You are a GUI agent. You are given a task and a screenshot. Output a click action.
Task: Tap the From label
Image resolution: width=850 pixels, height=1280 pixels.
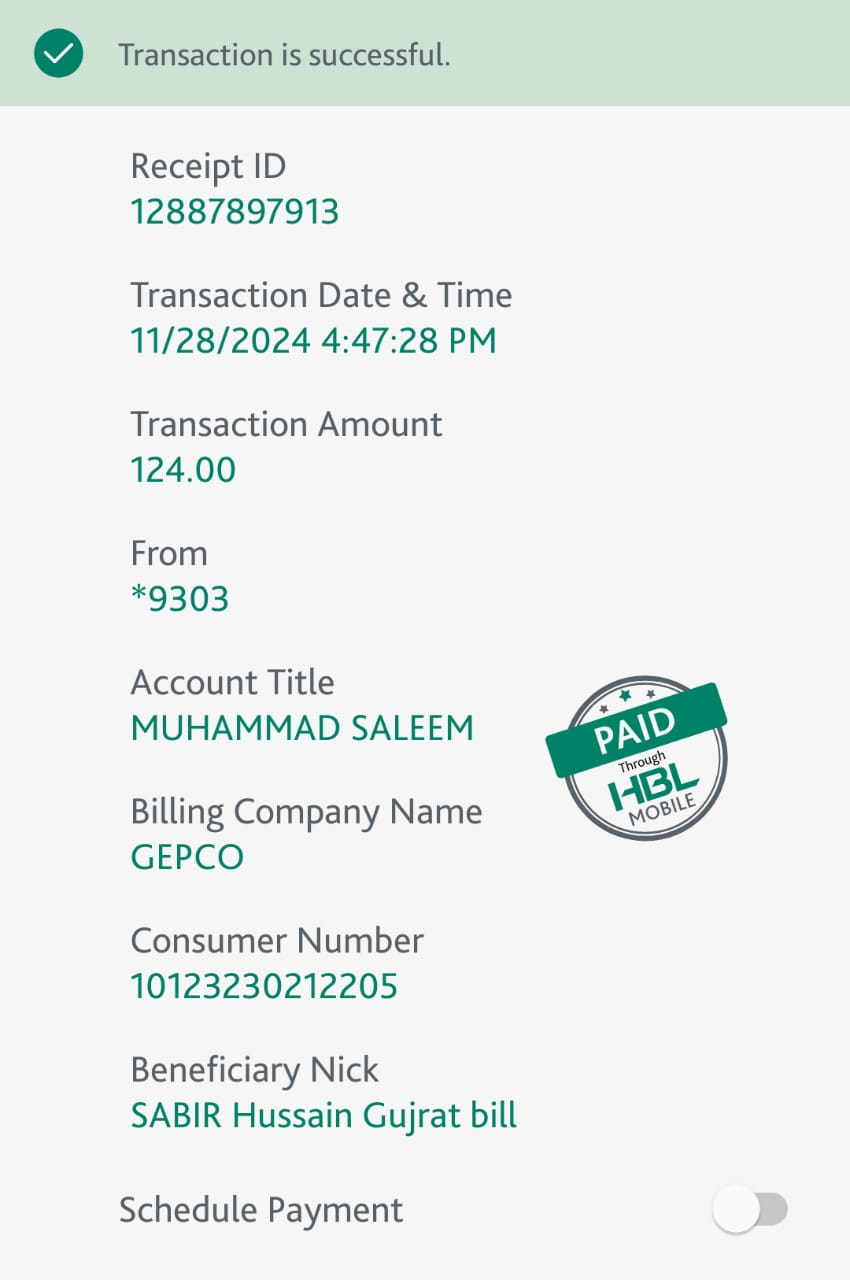click(169, 553)
